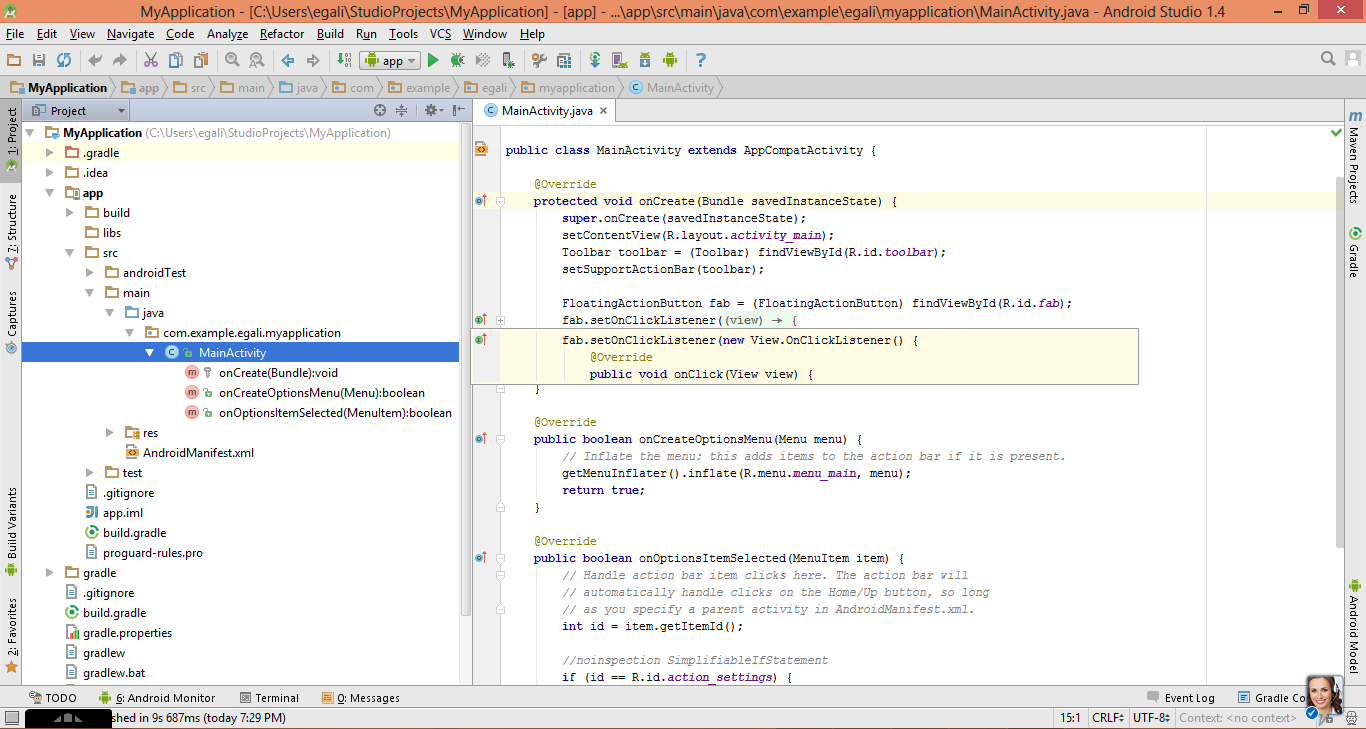Click Scroll from Source crosshair icon
1366x729 pixels.
pos(380,110)
